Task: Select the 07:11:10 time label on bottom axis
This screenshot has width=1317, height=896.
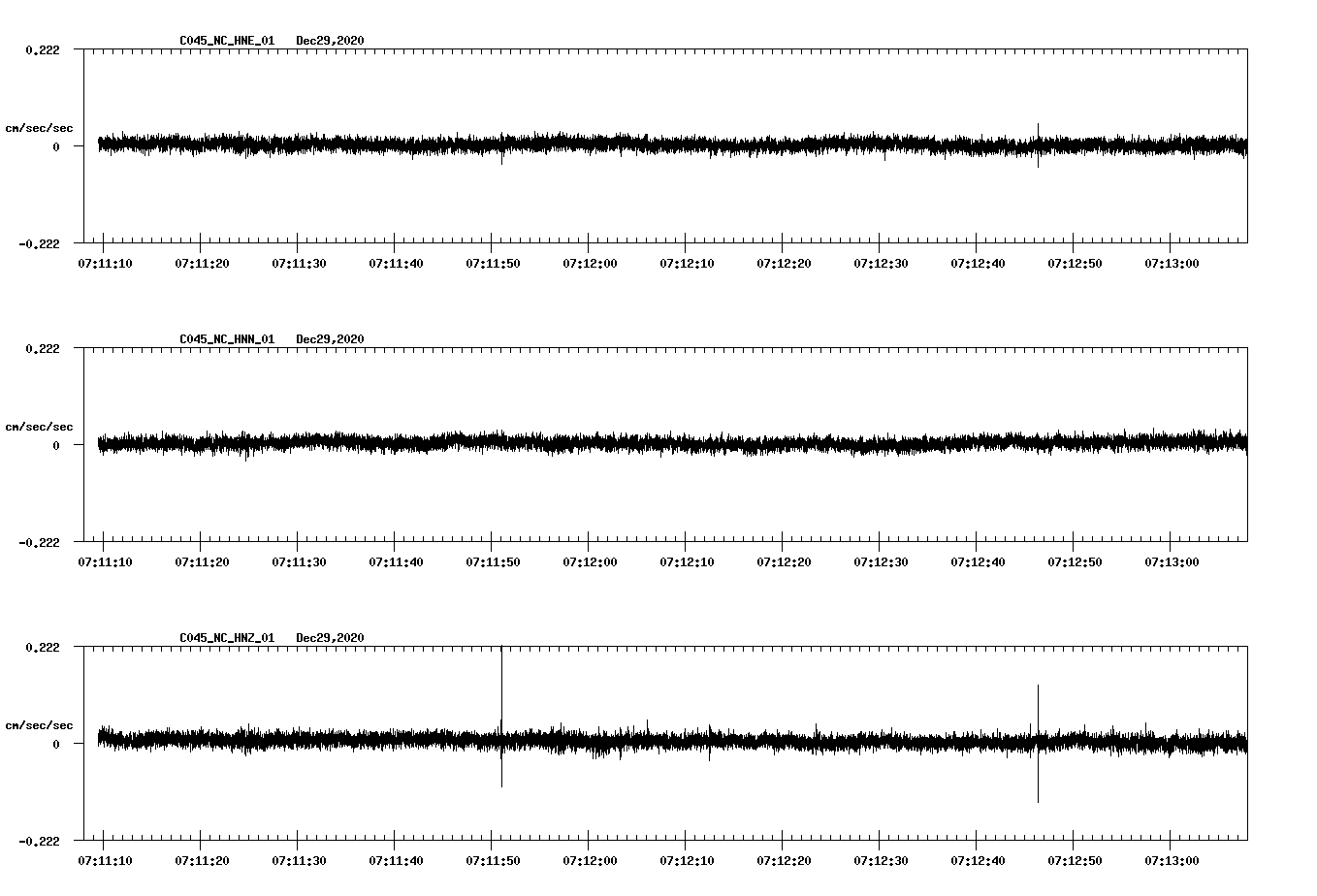Action: coord(107,860)
